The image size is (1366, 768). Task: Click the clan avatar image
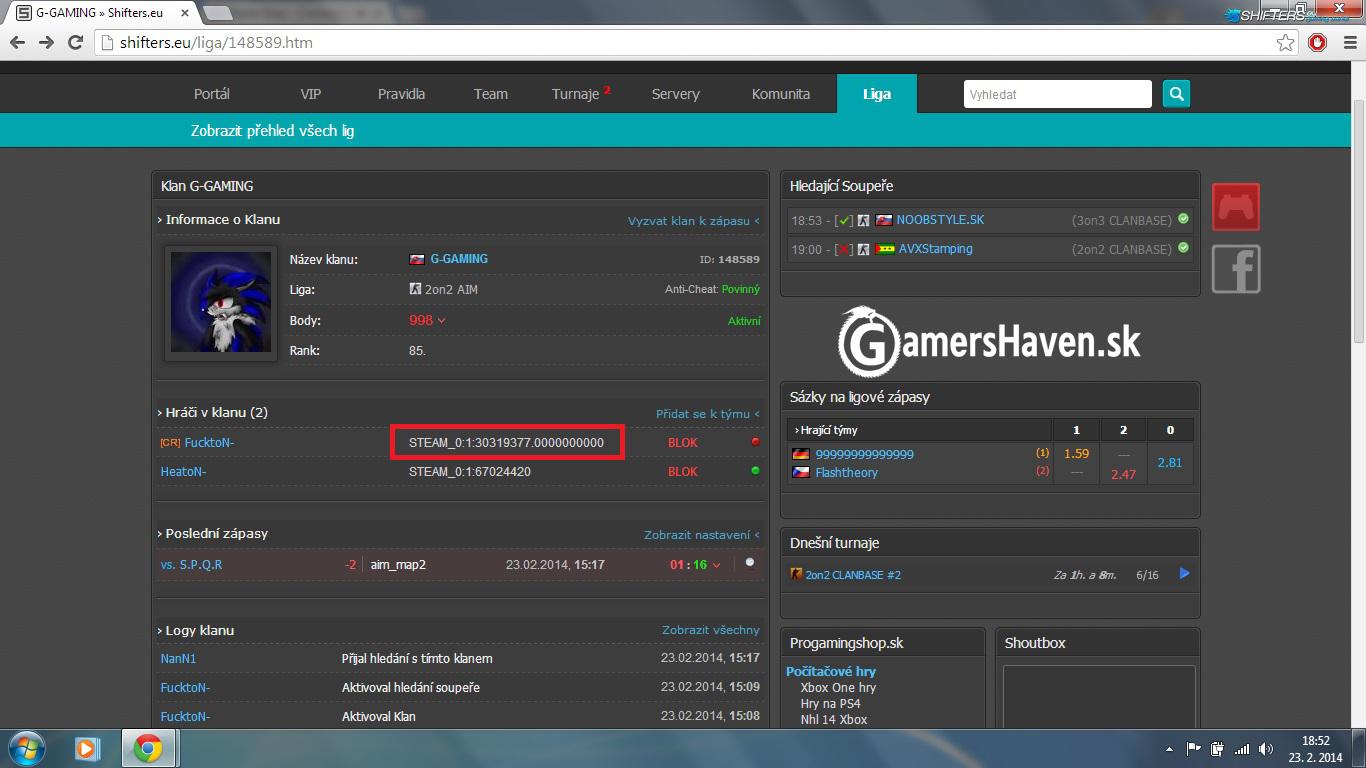pyautogui.click(x=221, y=304)
